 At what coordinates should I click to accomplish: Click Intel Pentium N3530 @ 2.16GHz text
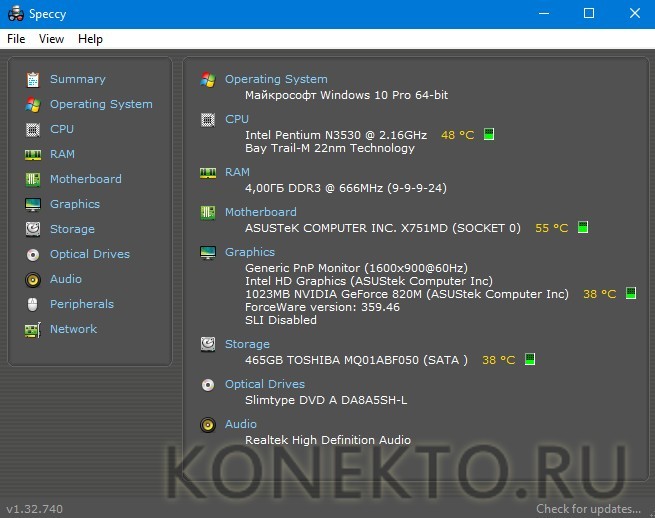[336, 135]
